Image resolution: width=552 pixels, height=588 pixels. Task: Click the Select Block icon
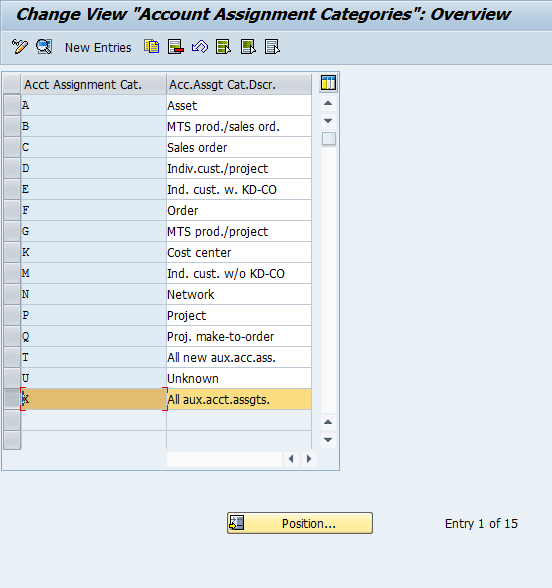[x=248, y=47]
